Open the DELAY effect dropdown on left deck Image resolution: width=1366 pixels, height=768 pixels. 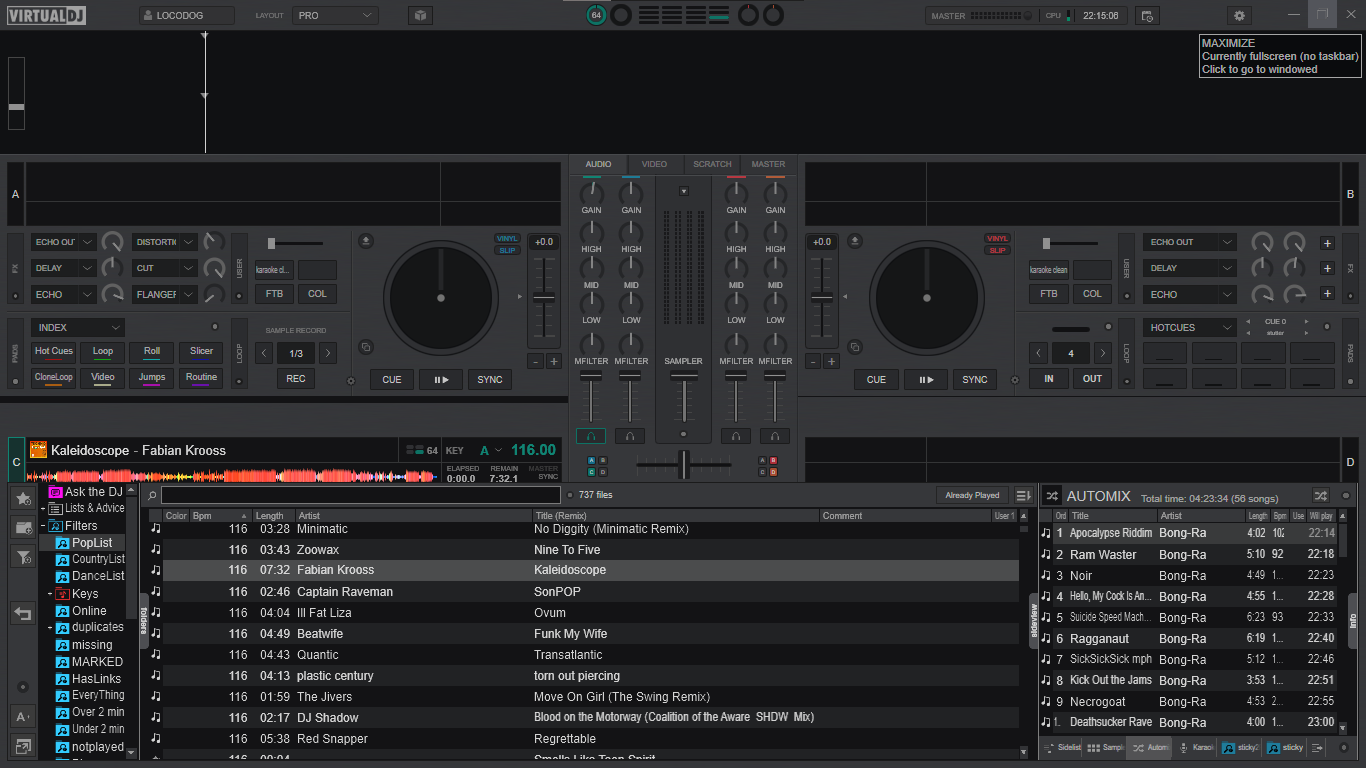click(x=64, y=268)
